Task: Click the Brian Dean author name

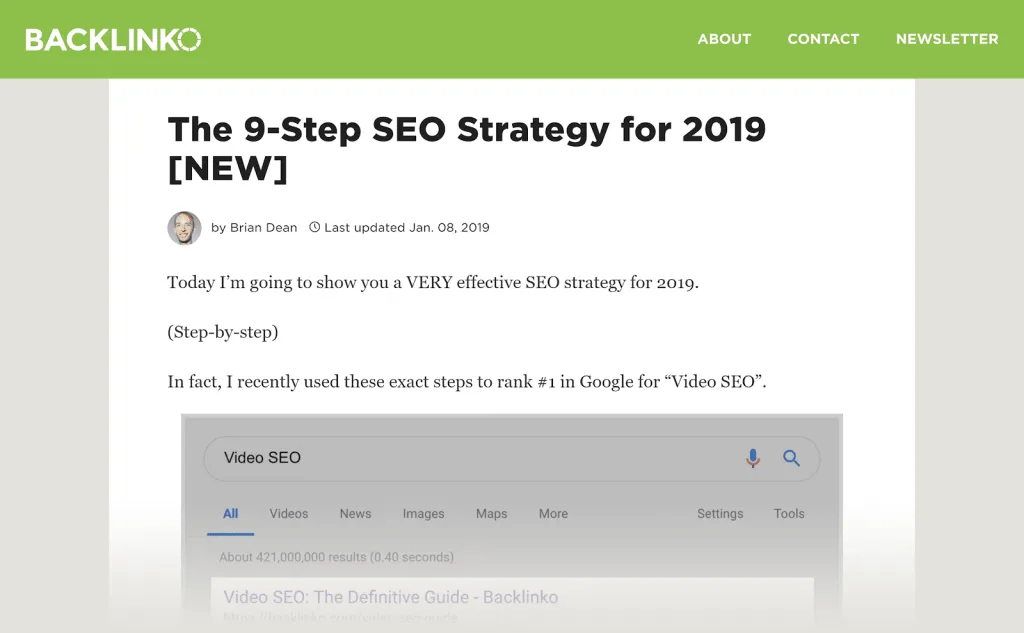Action: 263,228
